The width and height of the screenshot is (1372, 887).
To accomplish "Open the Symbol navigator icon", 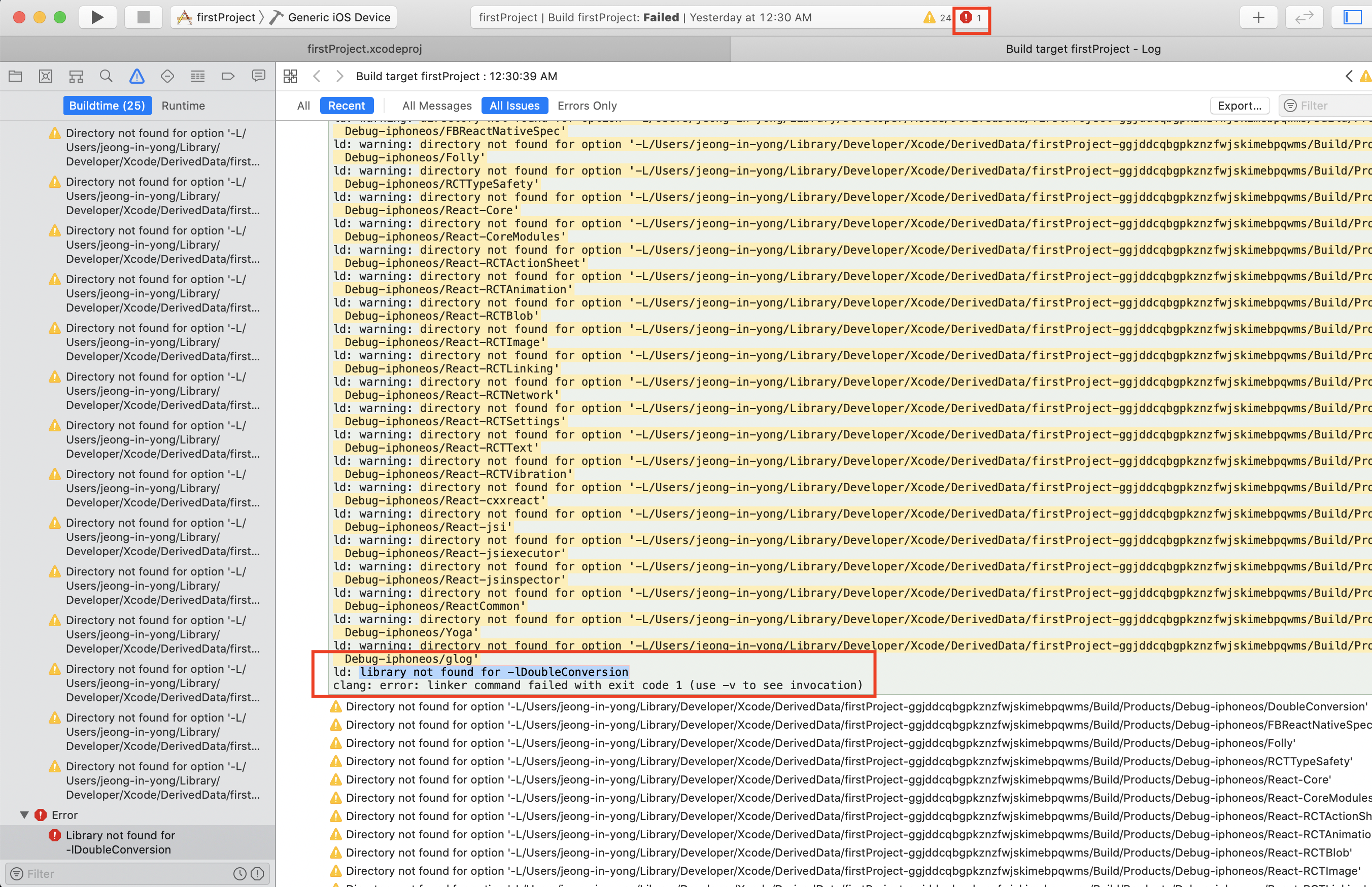I will [x=76, y=76].
